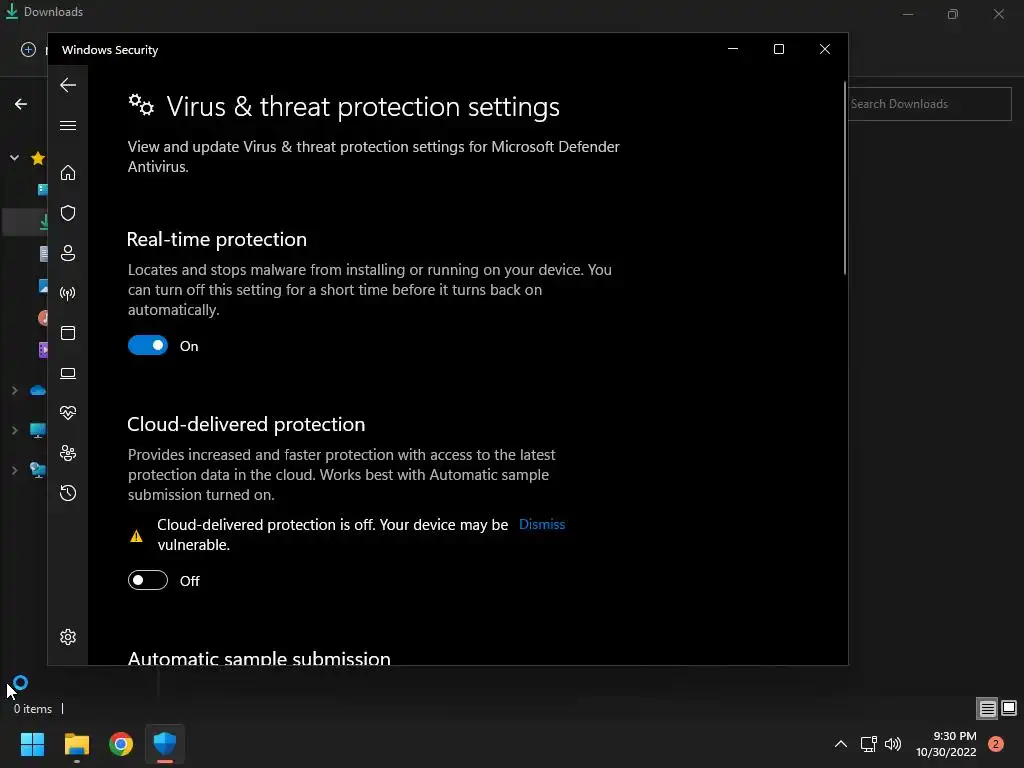Expand the Network tree node
Viewport: 1024px width, 768px height.
(x=14, y=470)
